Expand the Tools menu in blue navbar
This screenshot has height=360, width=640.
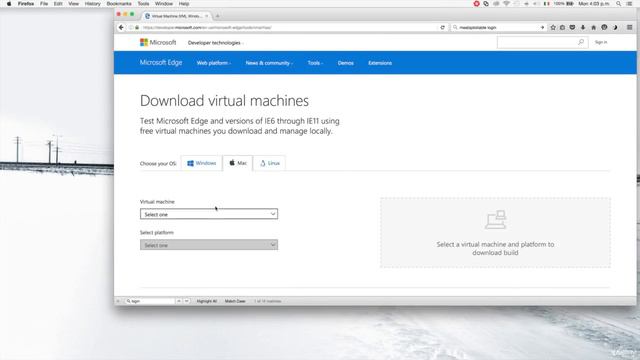pos(315,63)
